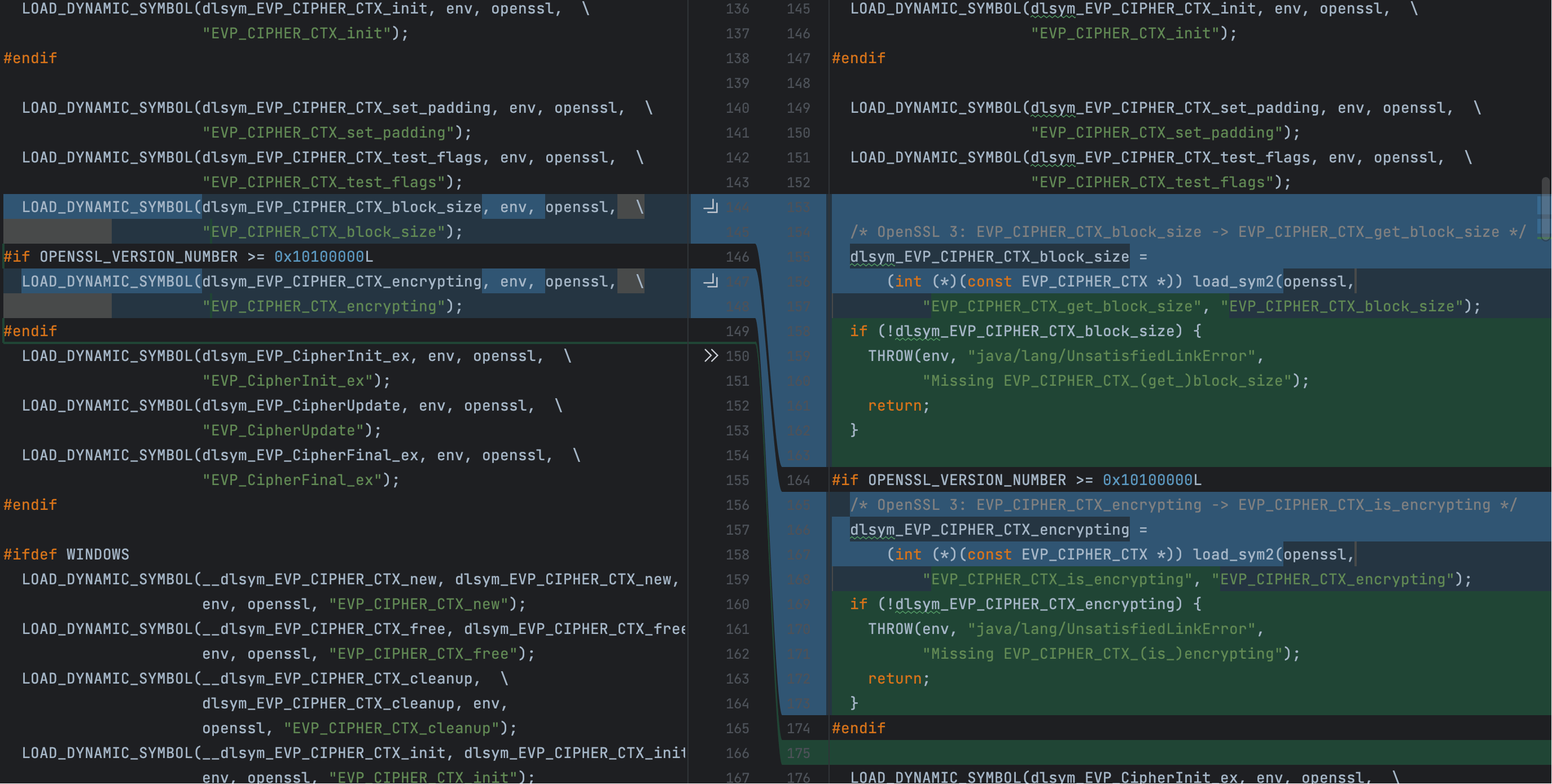This screenshot has width=1552, height=784.
Task: Click right-pane string "EVP_CIPHER_CTX_get_block_size"
Action: pos(1062,306)
